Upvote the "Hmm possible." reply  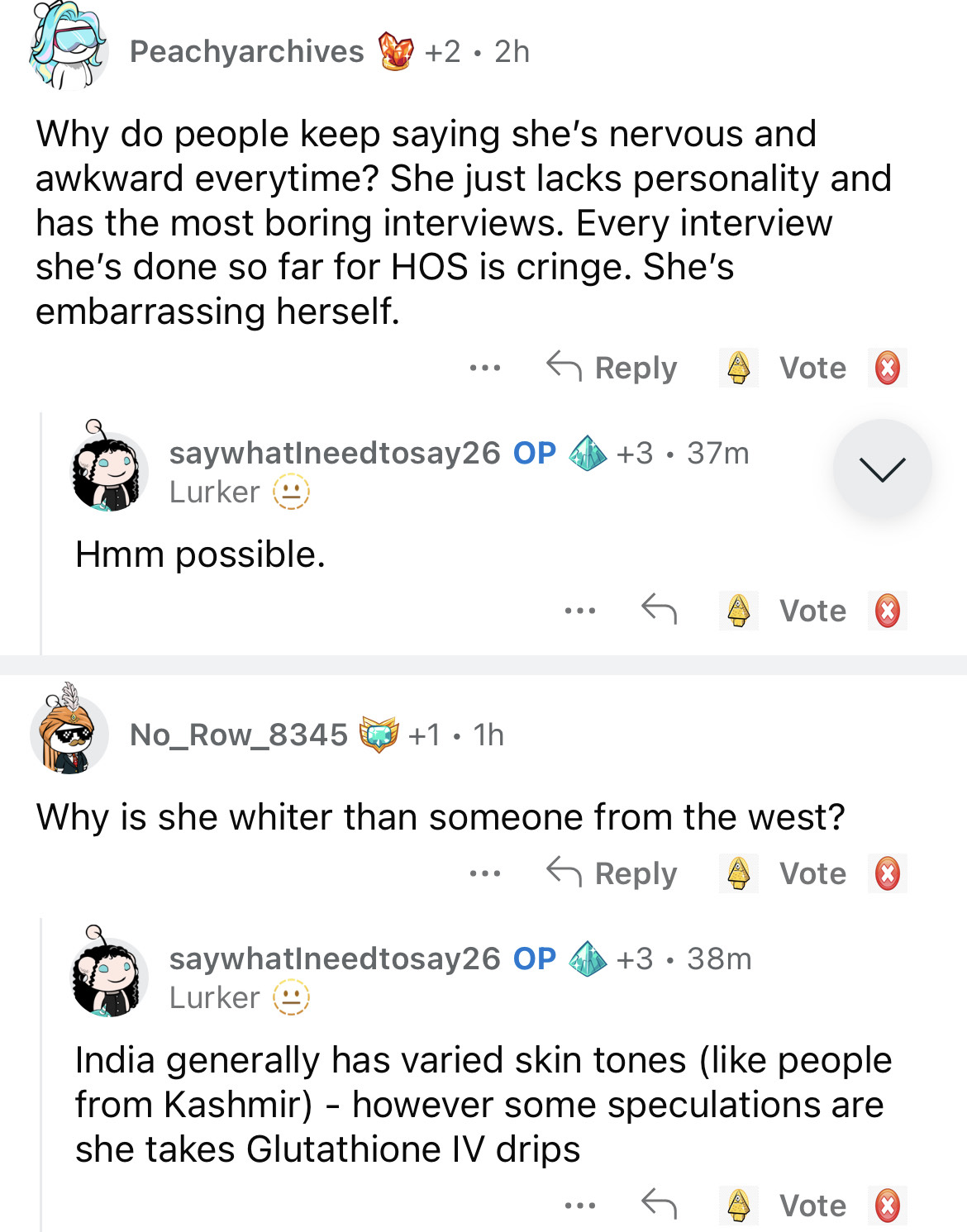[738, 611]
